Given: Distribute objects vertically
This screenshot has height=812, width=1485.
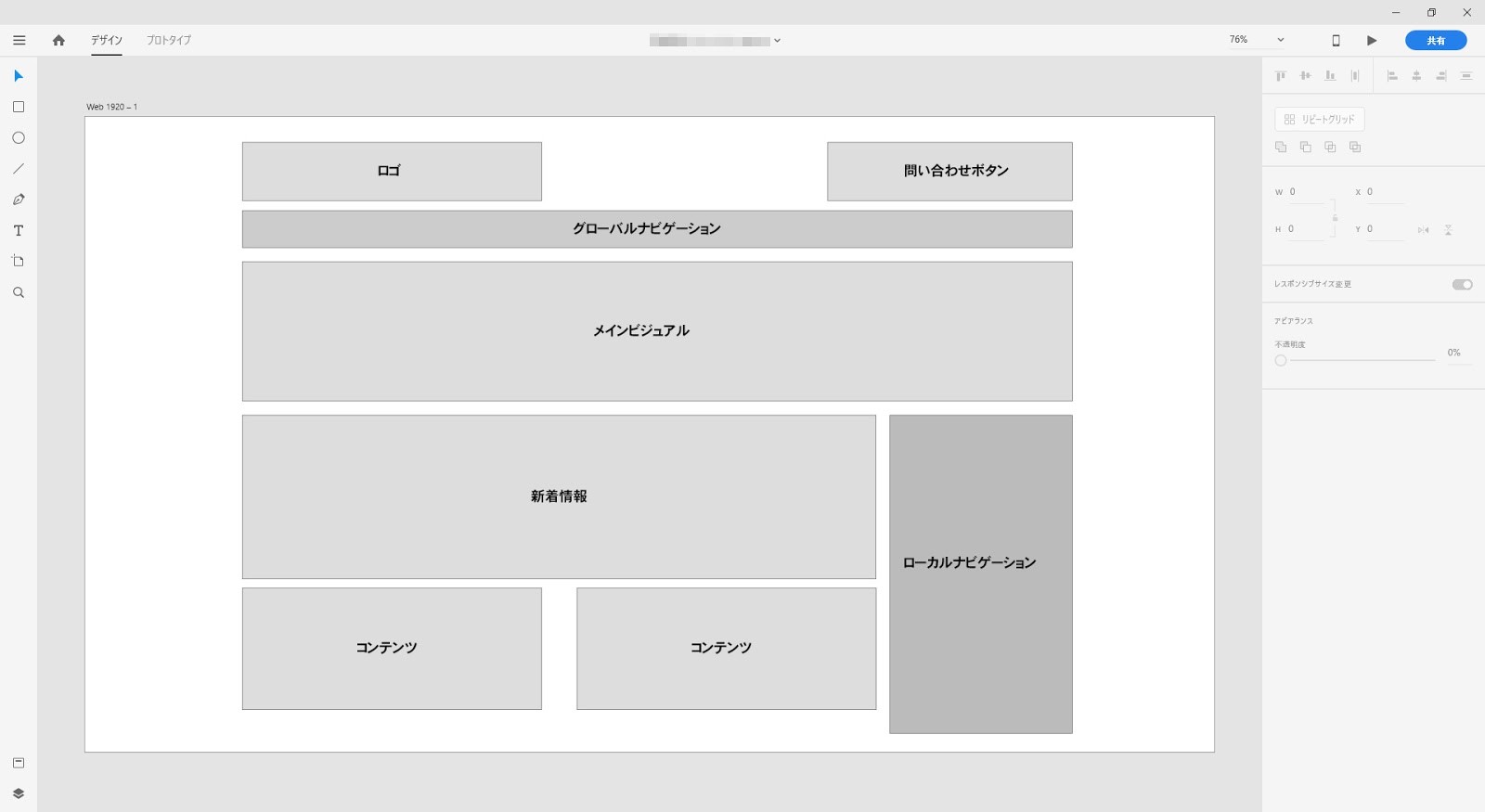Looking at the screenshot, I should [x=1466, y=76].
